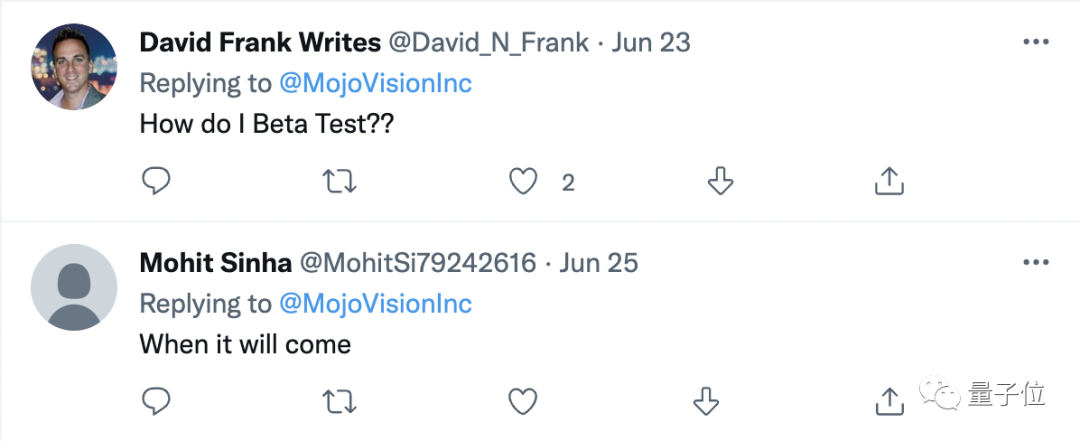1080x441 pixels.
Task: Downvote David Frank's tweet
Action: pos(720,181)
